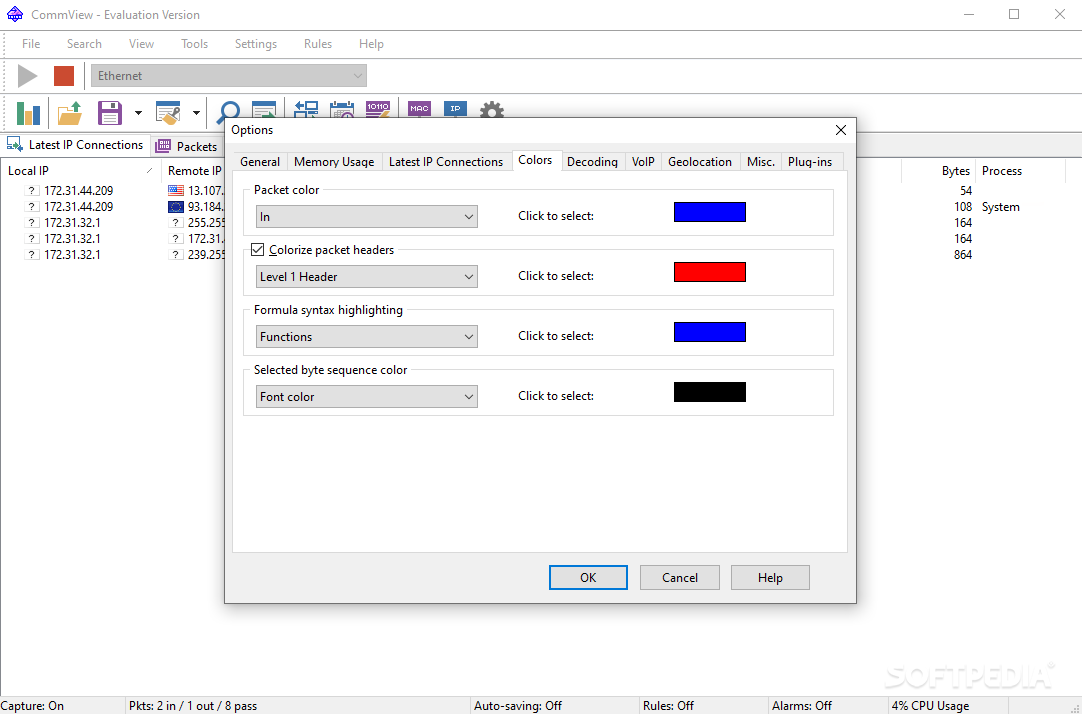Switch to the Plug-ins tab
Viewport: 1082px width, 714px height.
810,161
